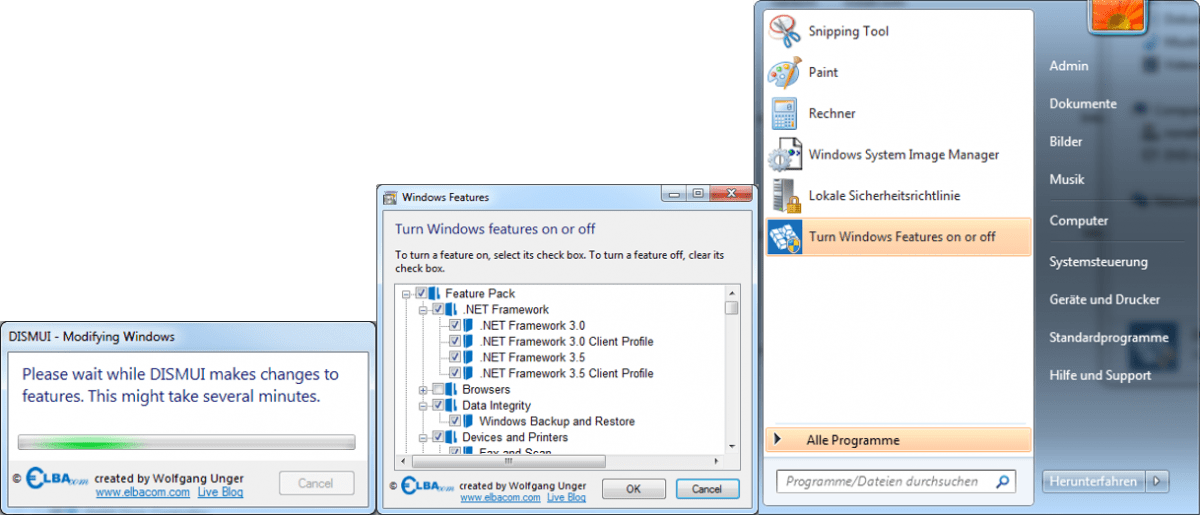Screen dimensions: 1200x515
Task: Click the magnifier icon in Start search box
Action: [1001, 481]
